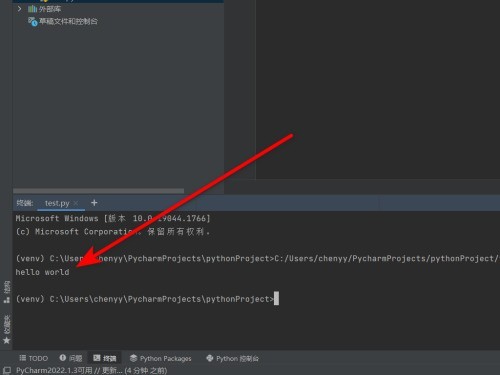500x375 pixels.
Task: Expand the 外部库 tree node chevron
Action: click(19, 9)
